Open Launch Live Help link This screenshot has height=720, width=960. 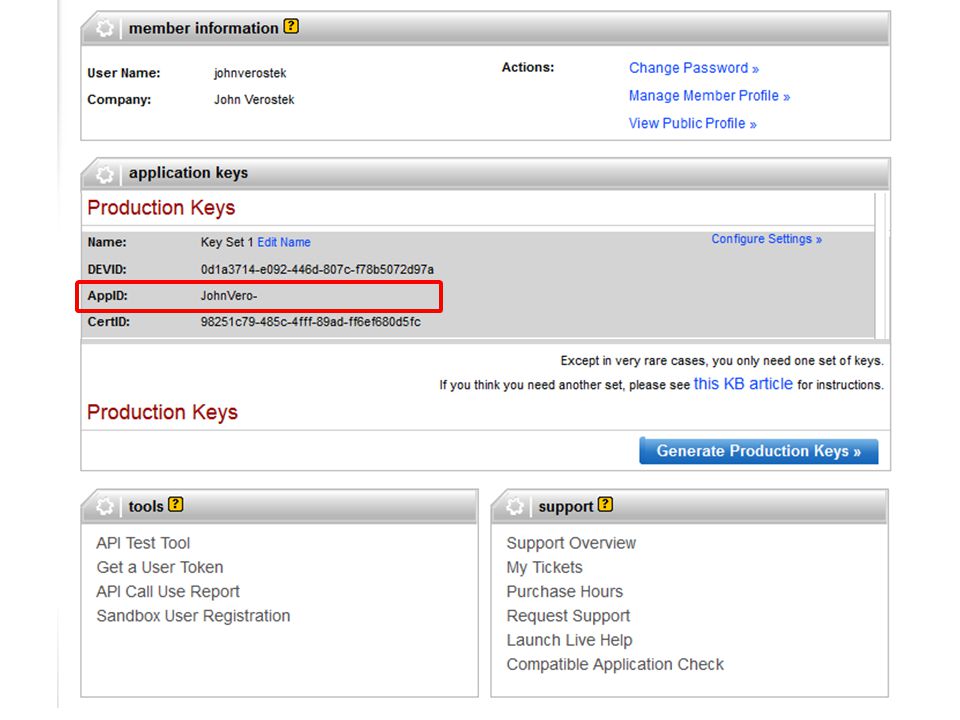pyautogui.click(x=569, y=640)
